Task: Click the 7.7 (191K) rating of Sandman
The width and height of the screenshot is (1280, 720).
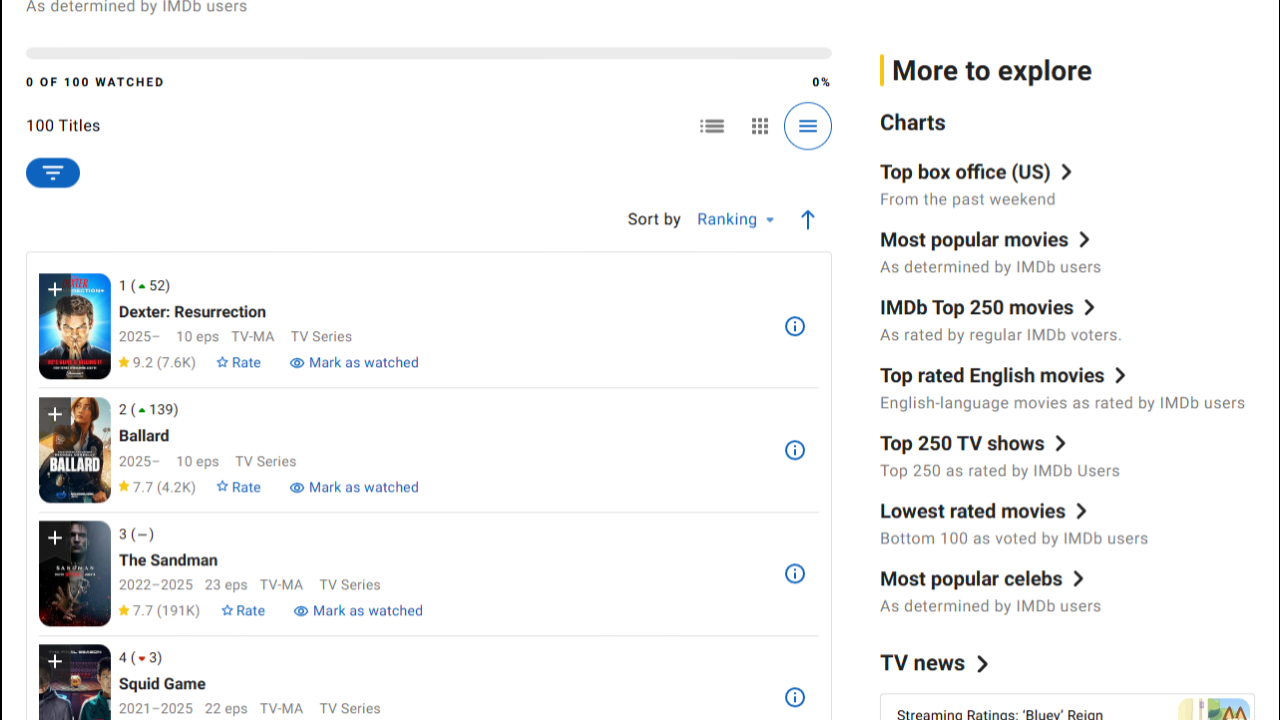Action: (x=159, y=611)
